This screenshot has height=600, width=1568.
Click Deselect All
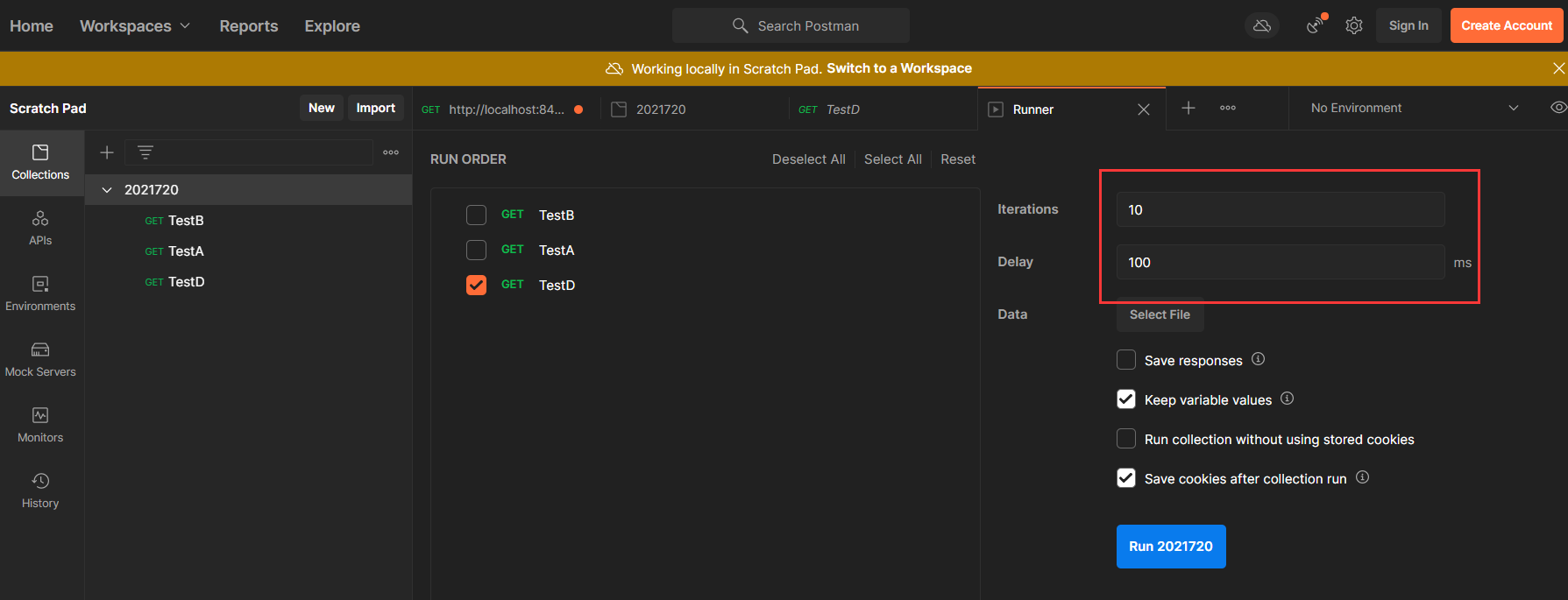(809, 159)
